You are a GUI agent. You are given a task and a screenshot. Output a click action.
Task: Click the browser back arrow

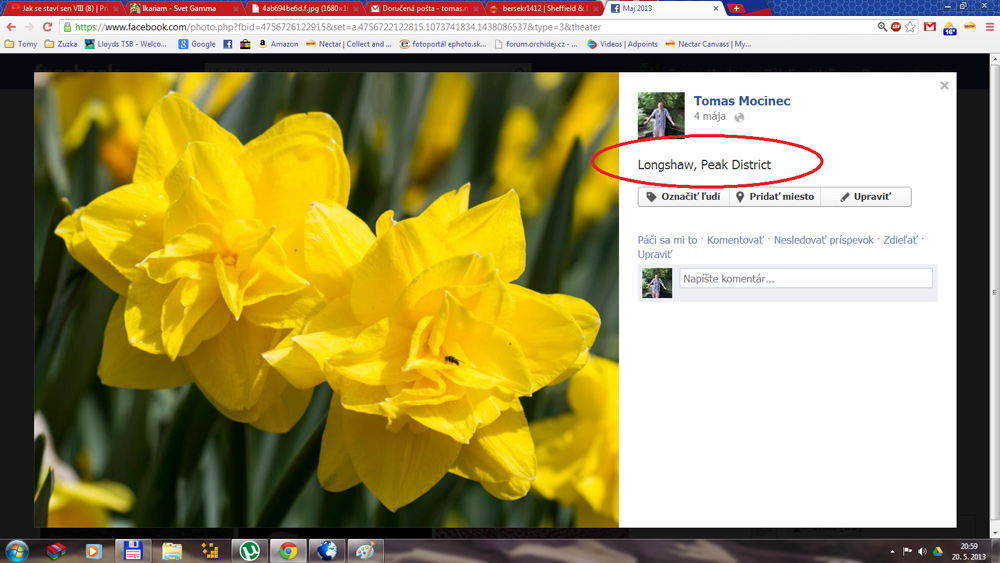tap(11, 27)
